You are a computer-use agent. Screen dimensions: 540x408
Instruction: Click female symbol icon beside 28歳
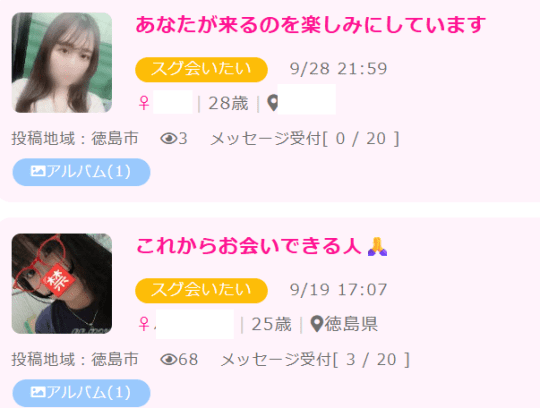tap(144, 103)
